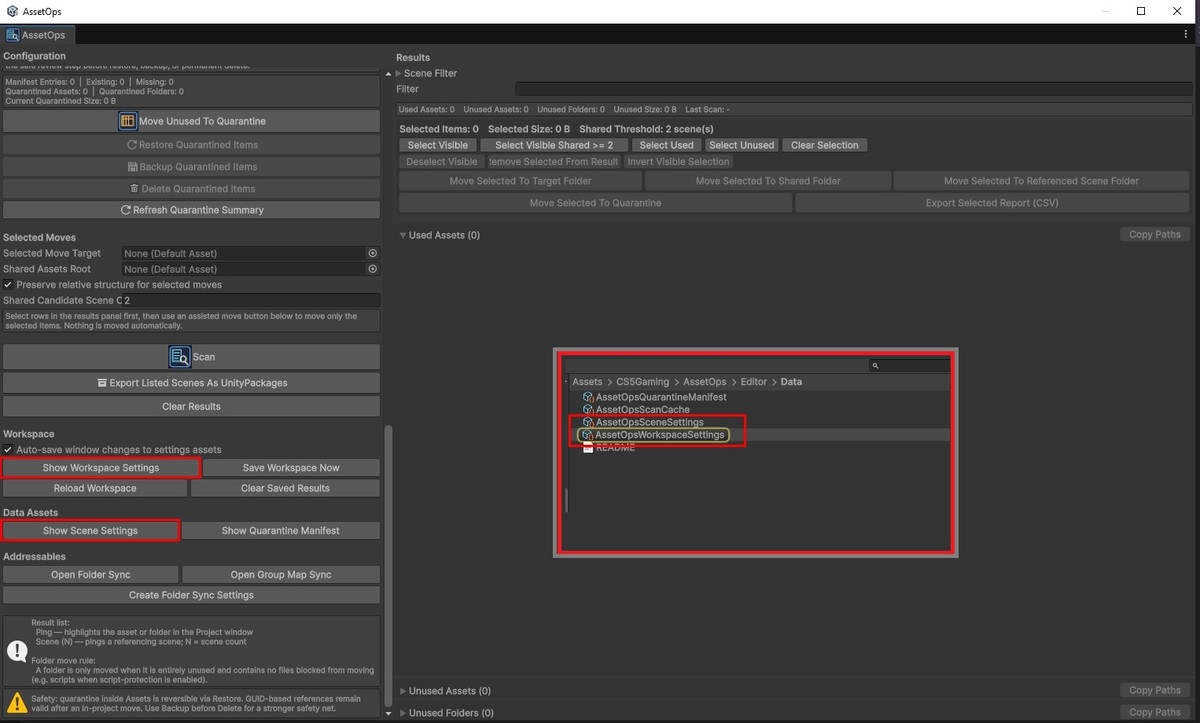Click the search magnifier in the project inset

tap(875, 366)
